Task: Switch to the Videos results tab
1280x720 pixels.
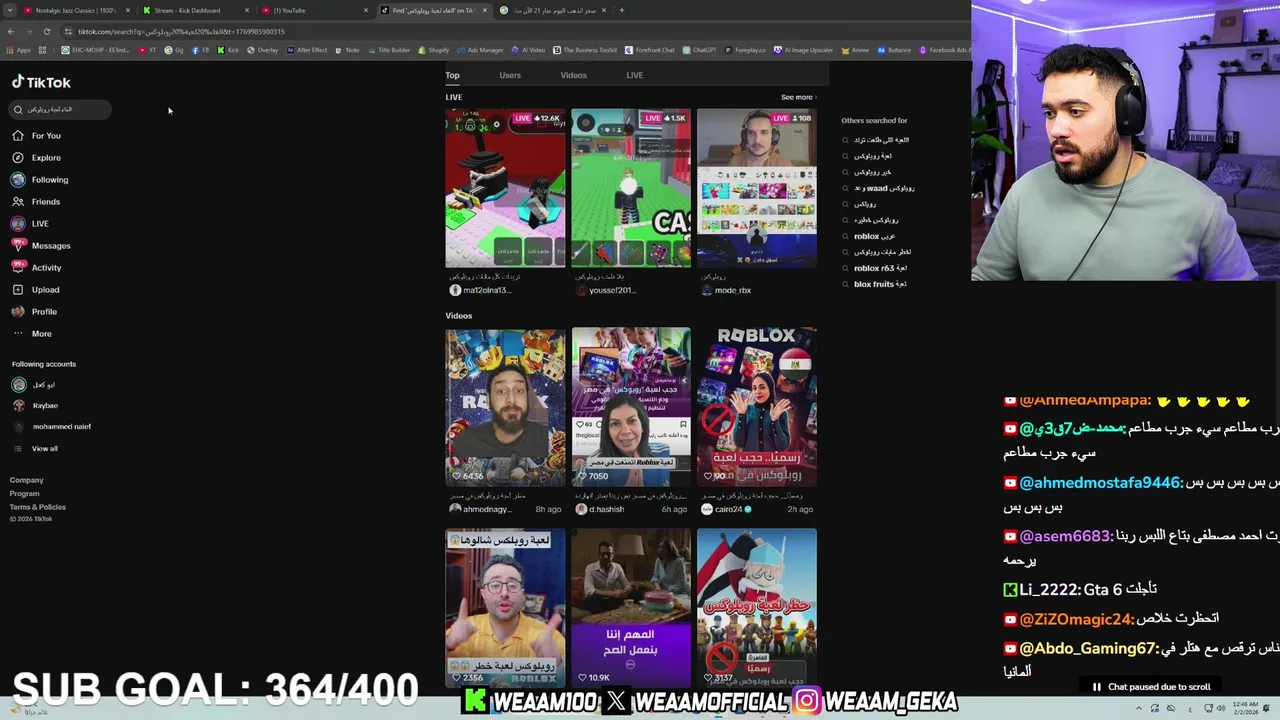Action: pos(573,75)
